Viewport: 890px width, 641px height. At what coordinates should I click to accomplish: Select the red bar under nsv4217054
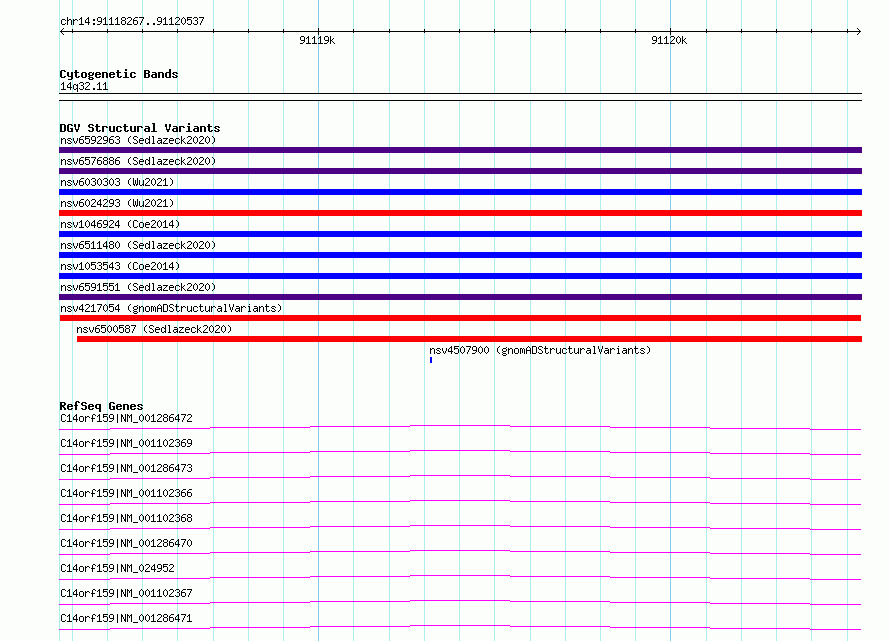tap(460, 318)
